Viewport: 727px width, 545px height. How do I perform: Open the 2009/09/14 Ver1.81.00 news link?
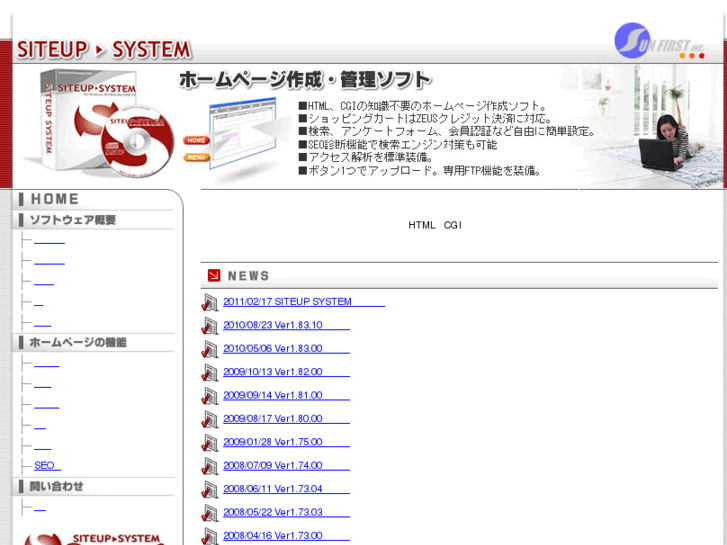[x=286, y=395]
